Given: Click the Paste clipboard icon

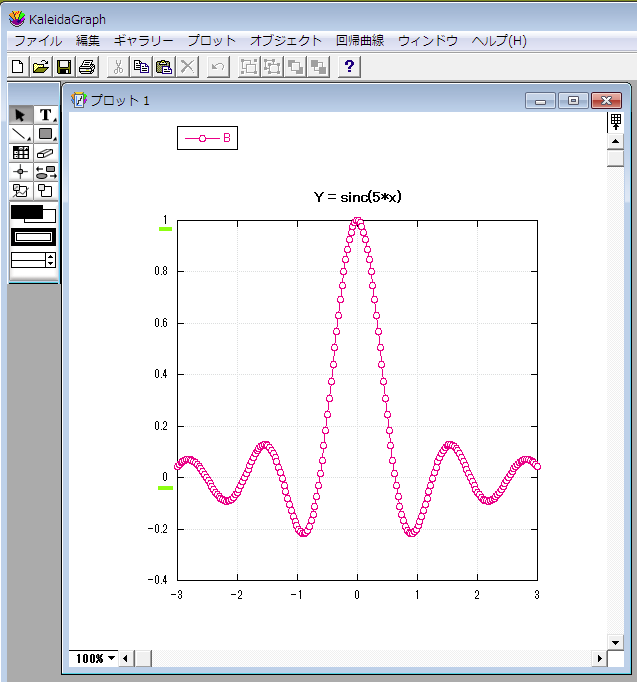Looking at the screenshot, I should pyautogui.click(x=164, y=67).
